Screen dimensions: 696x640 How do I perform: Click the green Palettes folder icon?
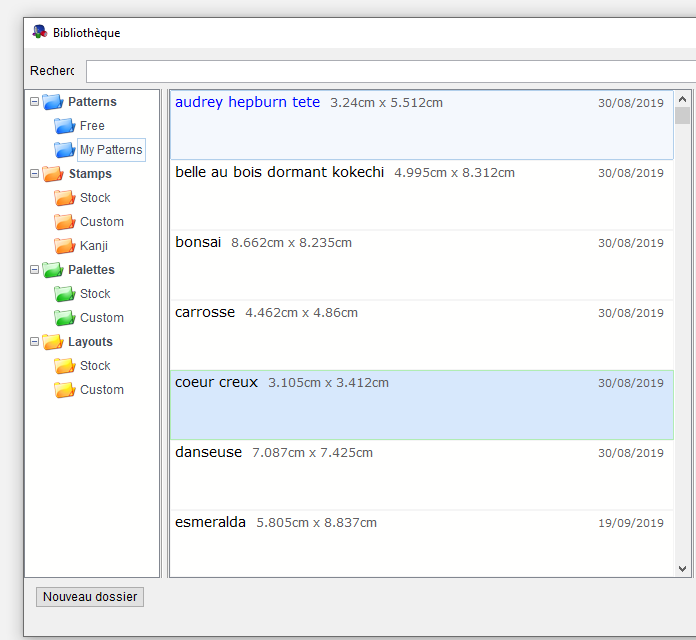(x=53, y=270)
